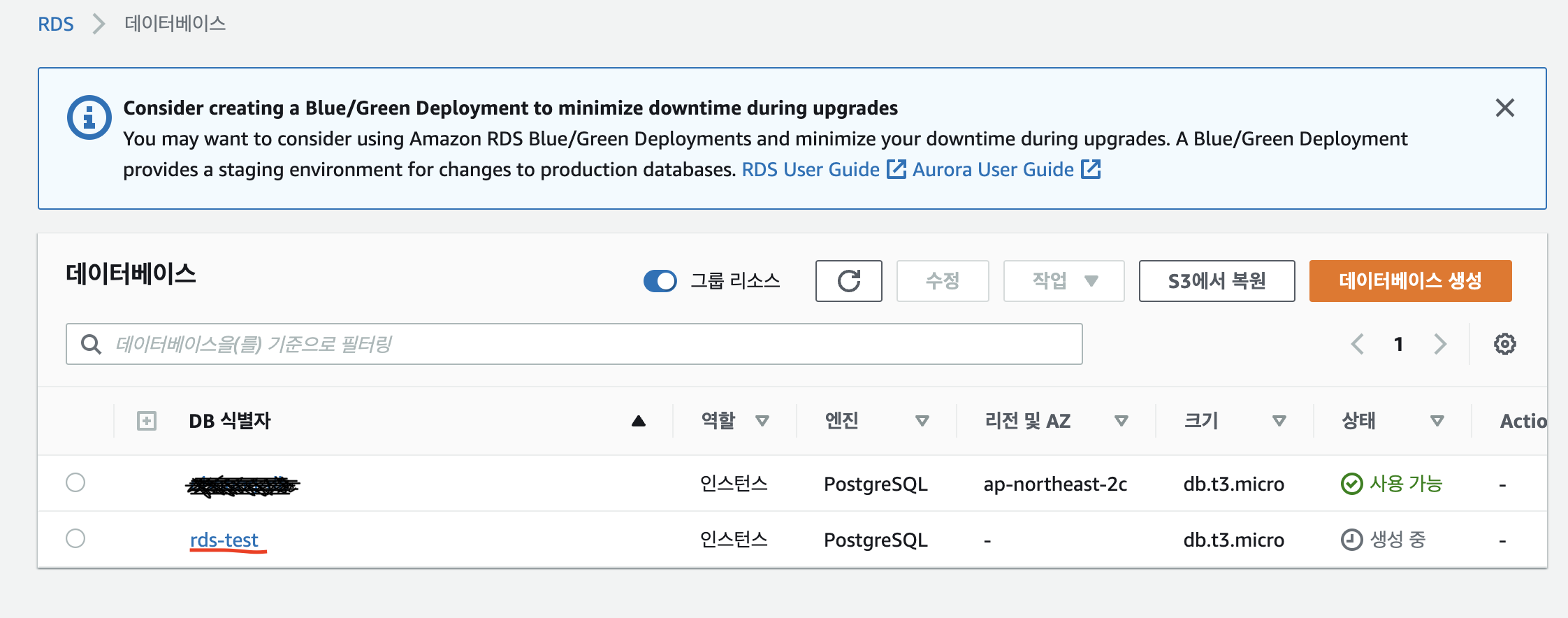
Task: Click the ap-northeast-2c cell
Action: (x=1055, y=484)
